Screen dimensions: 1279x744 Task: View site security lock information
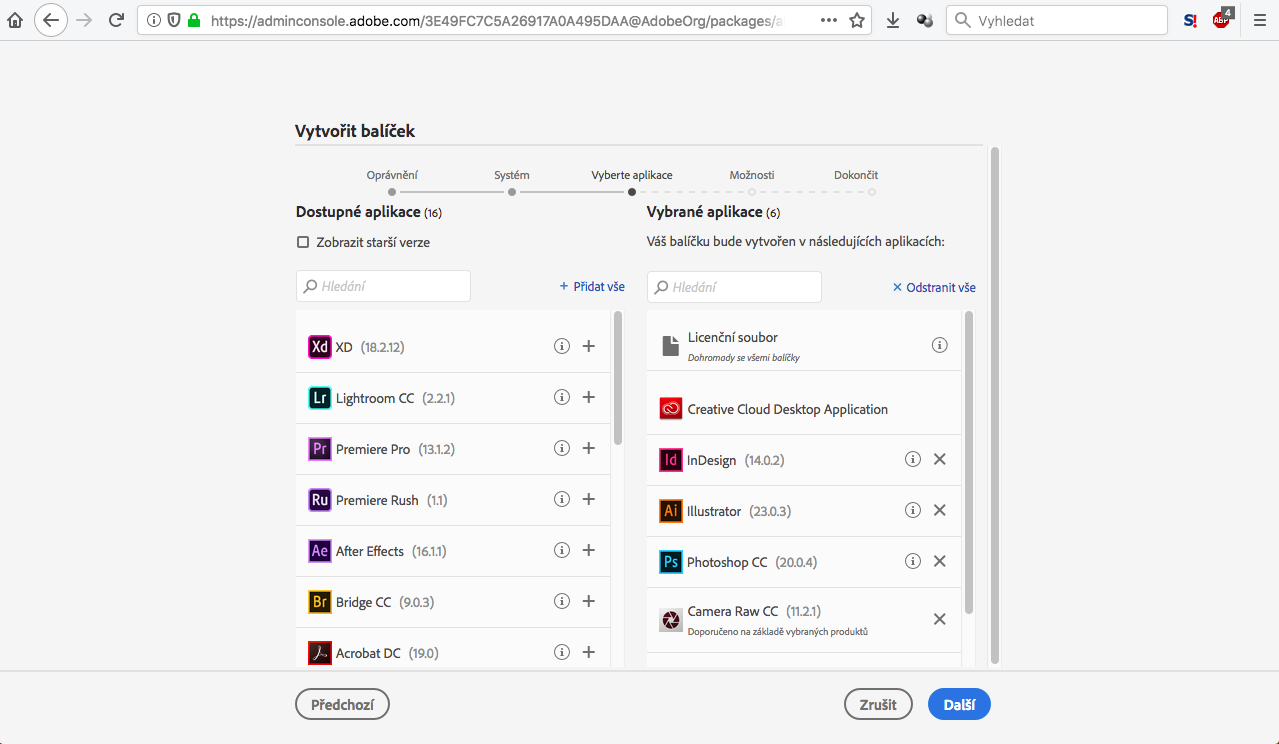[x=194, y=20]
